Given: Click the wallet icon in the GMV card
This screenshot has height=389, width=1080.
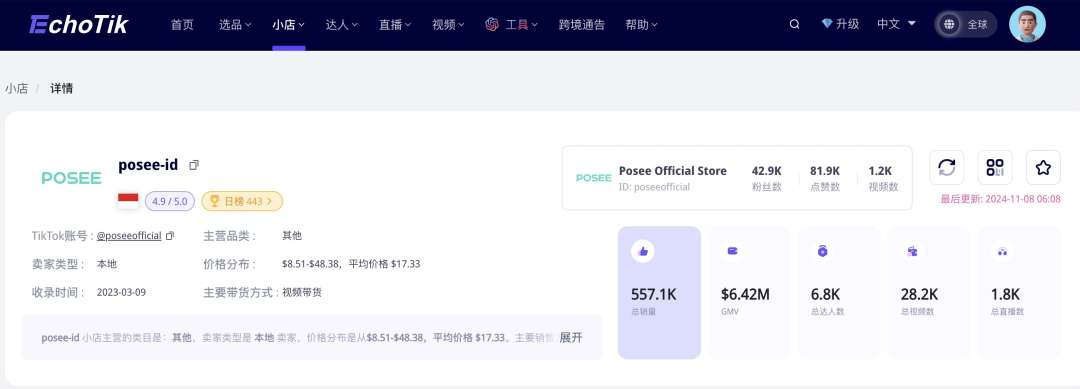Looking at the screenshot, I should coord(733,252).
